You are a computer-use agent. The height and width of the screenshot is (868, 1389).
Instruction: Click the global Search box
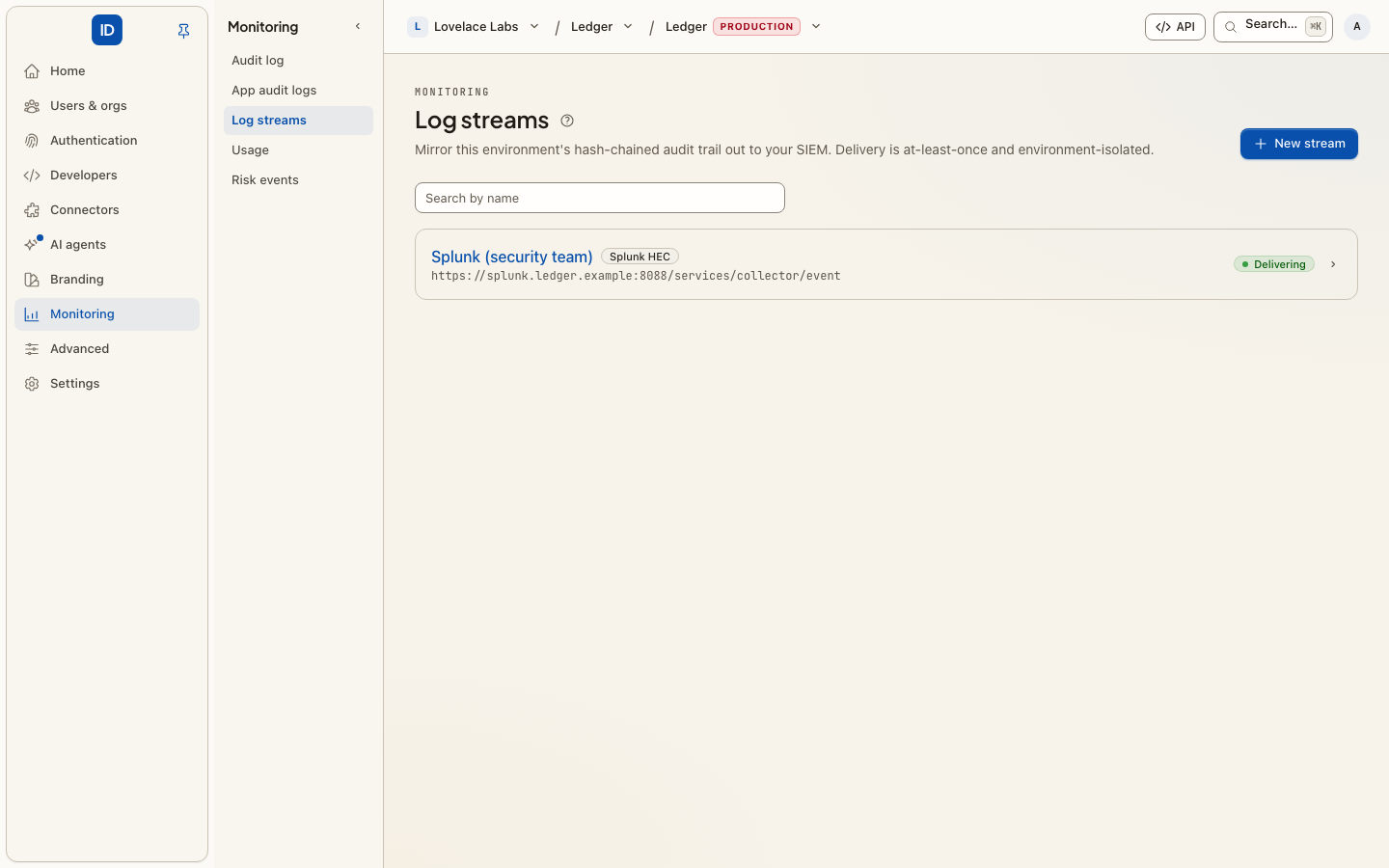(x=1273, y=27)
